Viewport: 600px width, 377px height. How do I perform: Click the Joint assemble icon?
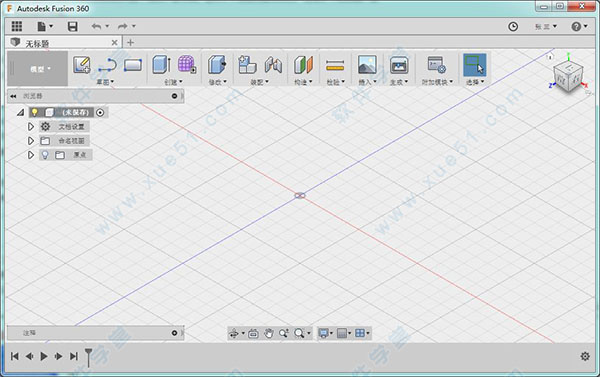coord(273,65)
